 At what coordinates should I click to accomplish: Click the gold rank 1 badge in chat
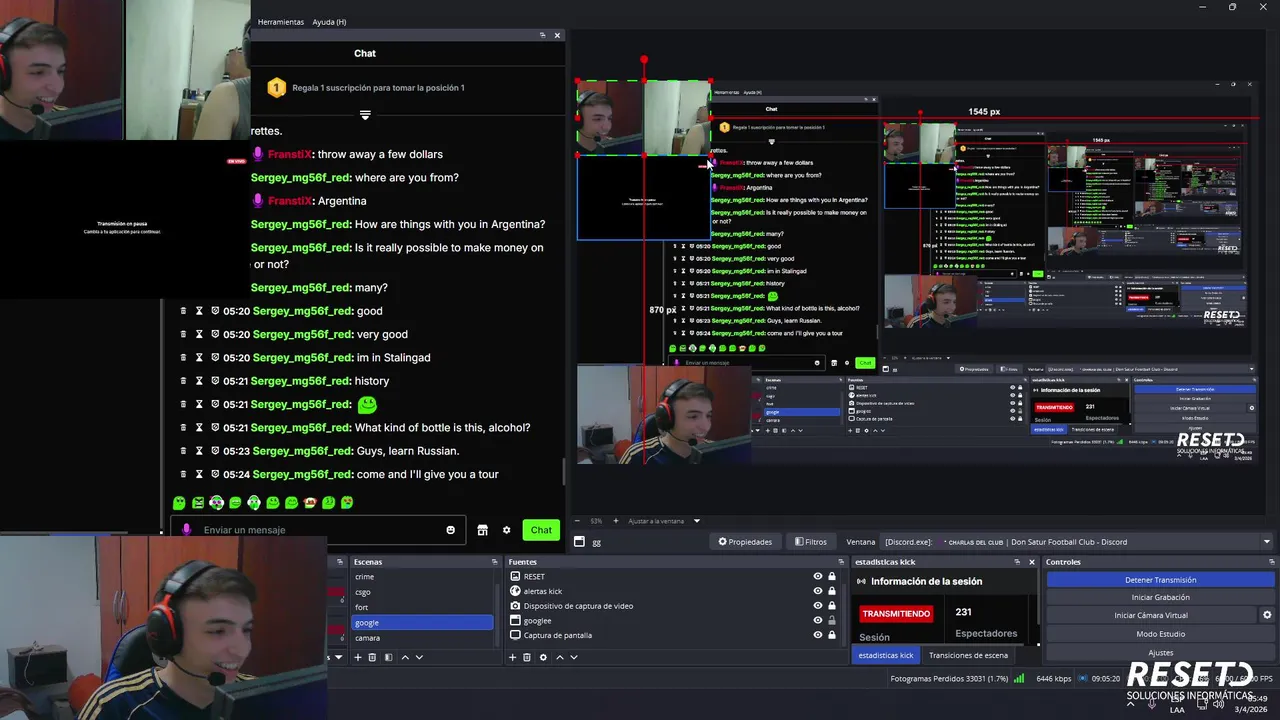click(277, 88)
